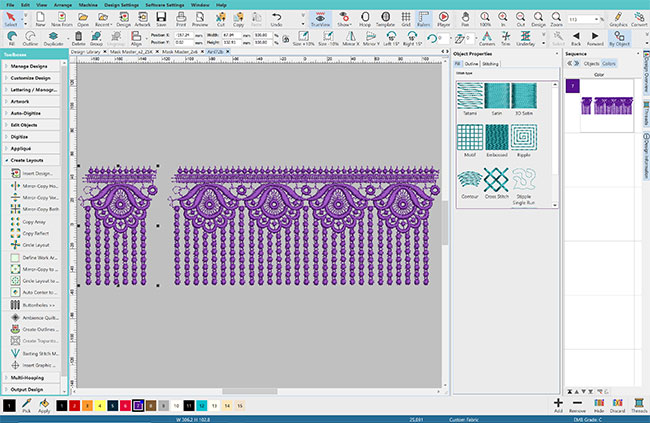Switch to Stitching tab in Object Properties
The width and height of the screenshot is (650, 423).
[490, 64]
